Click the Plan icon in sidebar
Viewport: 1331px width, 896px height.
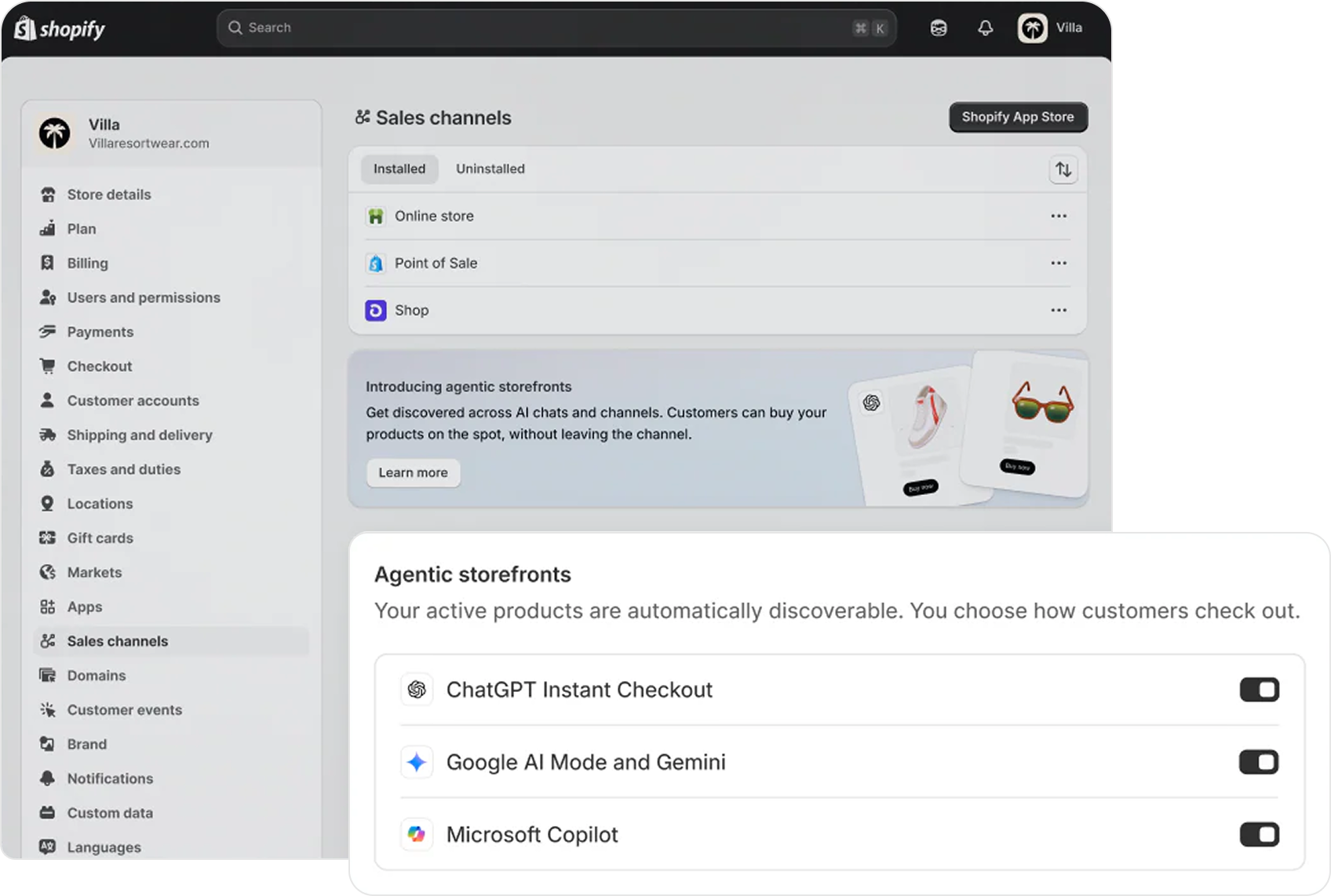tap(48, 229)
